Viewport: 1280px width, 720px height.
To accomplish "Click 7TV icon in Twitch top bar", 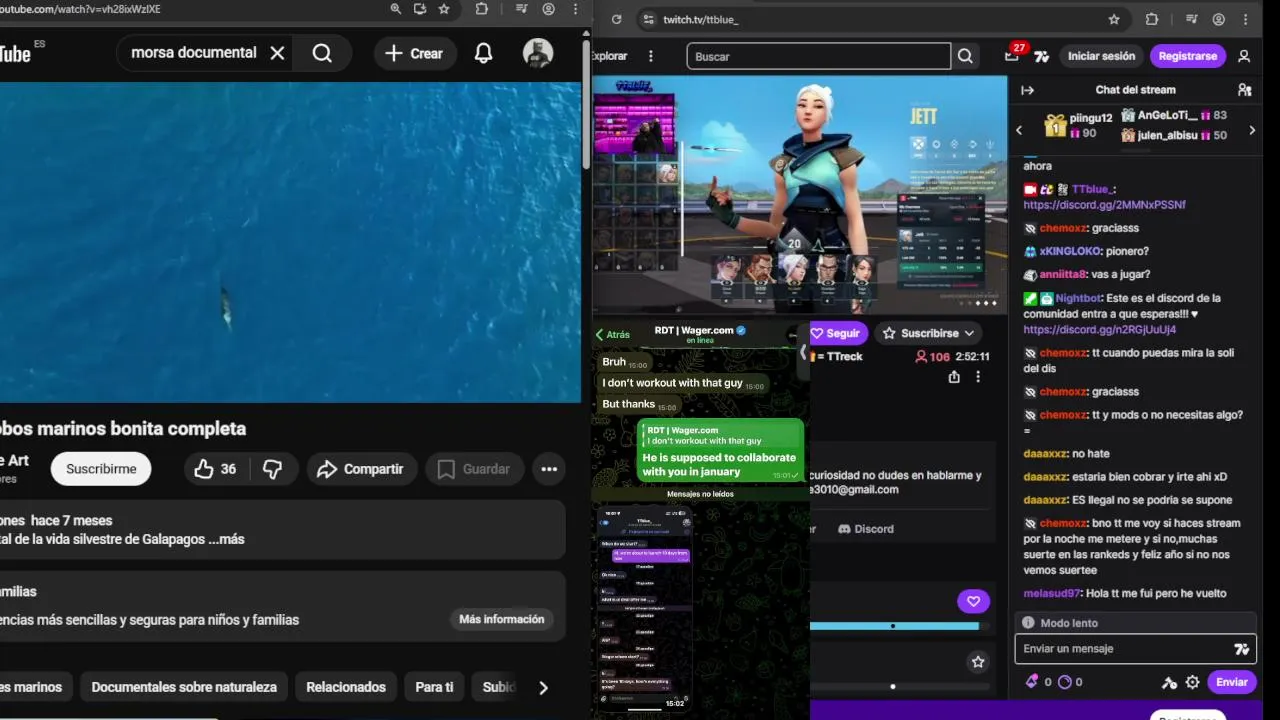I will coord(1042,57).
